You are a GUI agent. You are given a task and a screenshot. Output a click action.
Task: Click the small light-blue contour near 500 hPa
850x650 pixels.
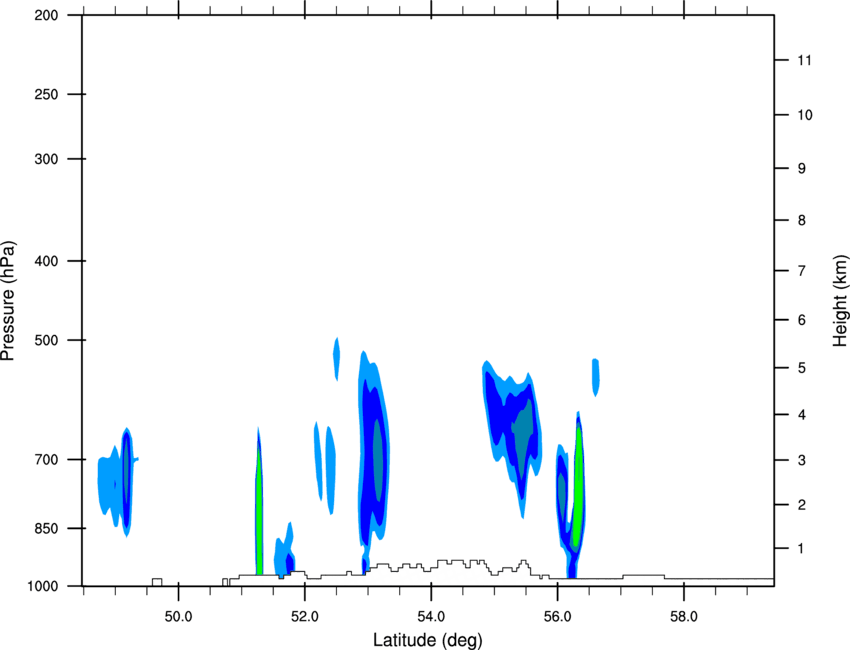(336, 359)
